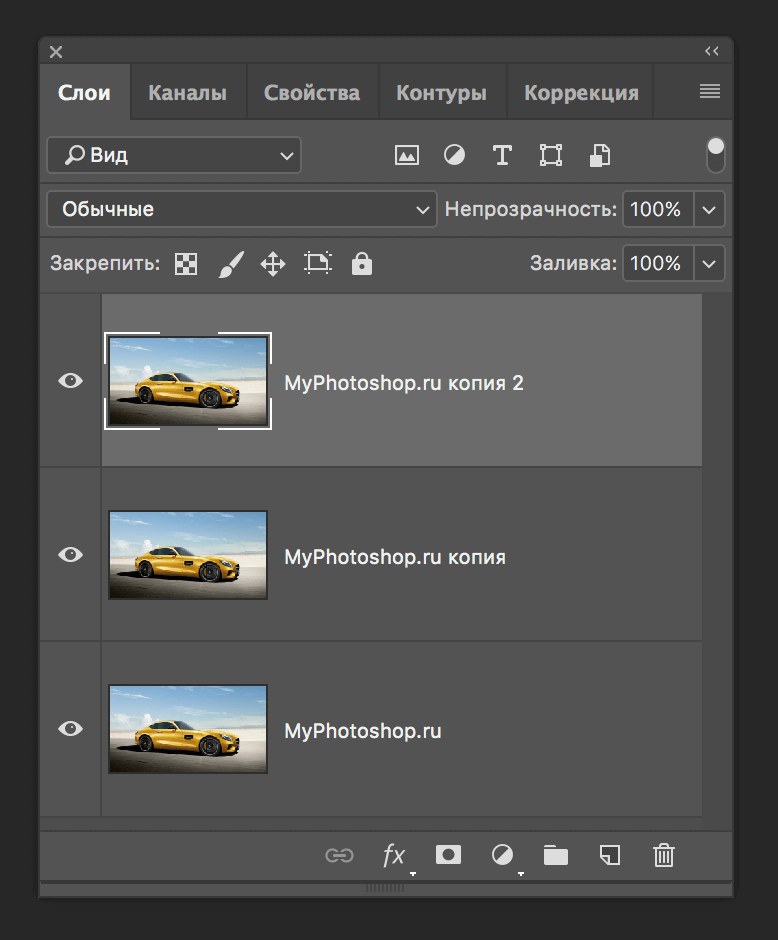This screenshot has height=940, width=778.
Task: Filter layers by pixel image type
Action: (406, 155)
